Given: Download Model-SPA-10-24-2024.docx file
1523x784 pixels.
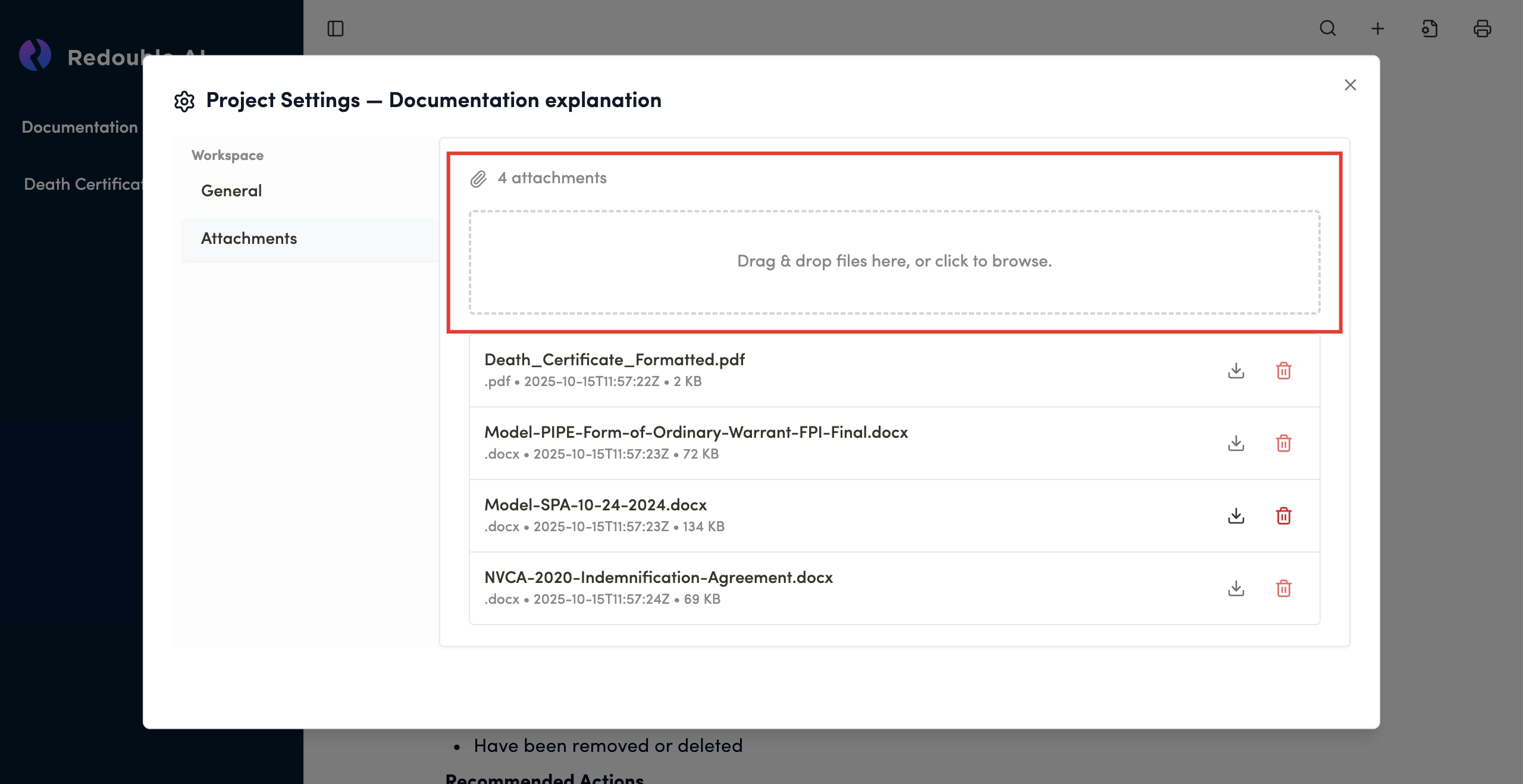Looking at the screenshot, I should tap(1236, 516).
